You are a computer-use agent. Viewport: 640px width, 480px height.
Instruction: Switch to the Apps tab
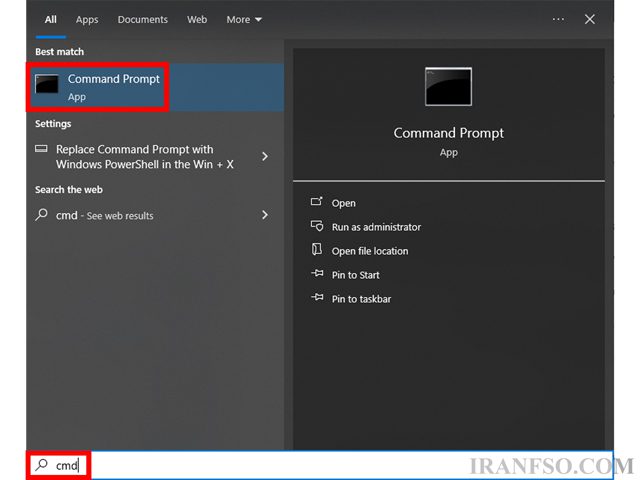pyautogui.click(x=87, y=20)
